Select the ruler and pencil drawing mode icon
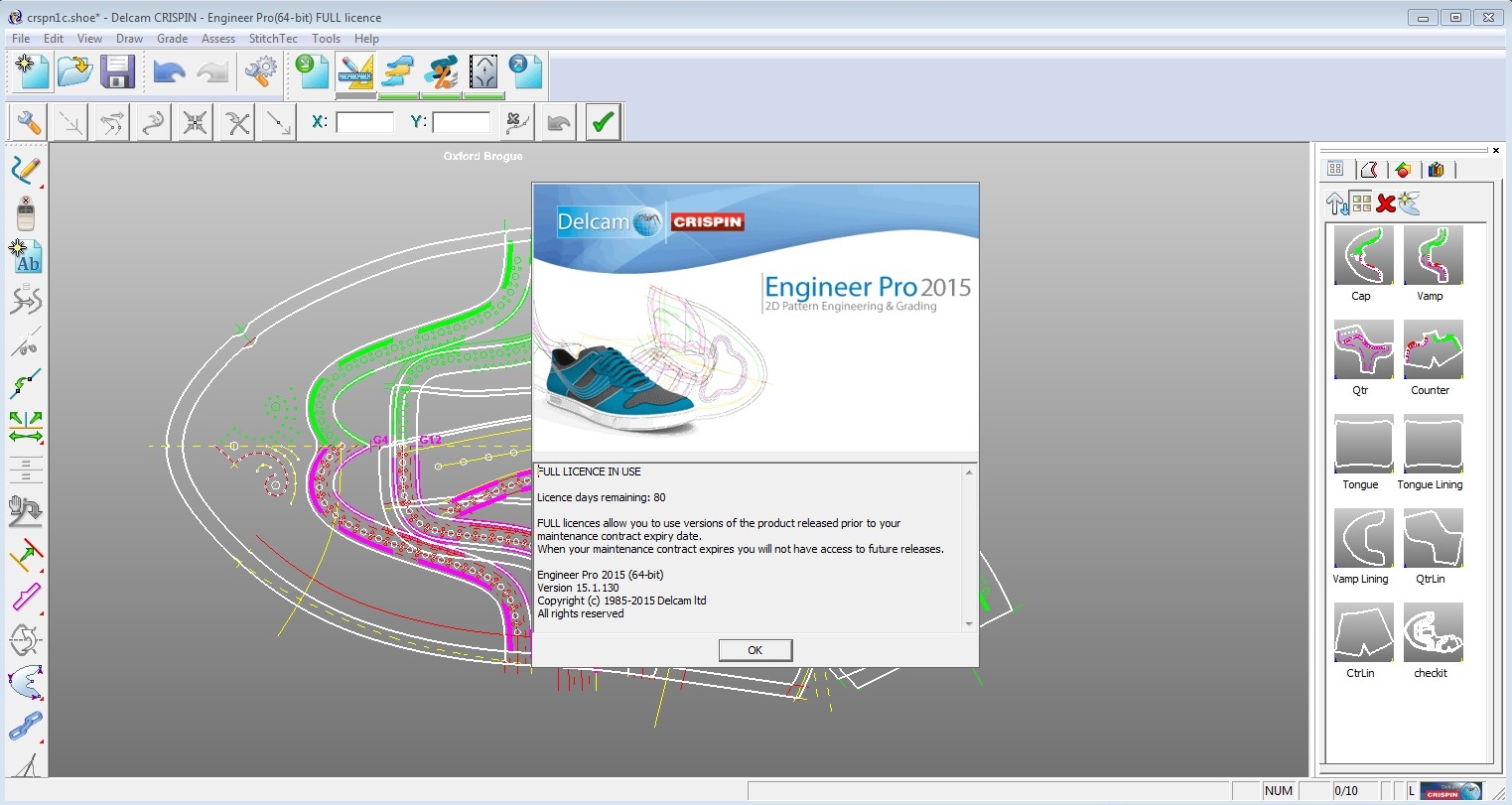Image resolution: width=1512 pixels, height=805 pixels. pyautogui.click(x=355, y=72)
